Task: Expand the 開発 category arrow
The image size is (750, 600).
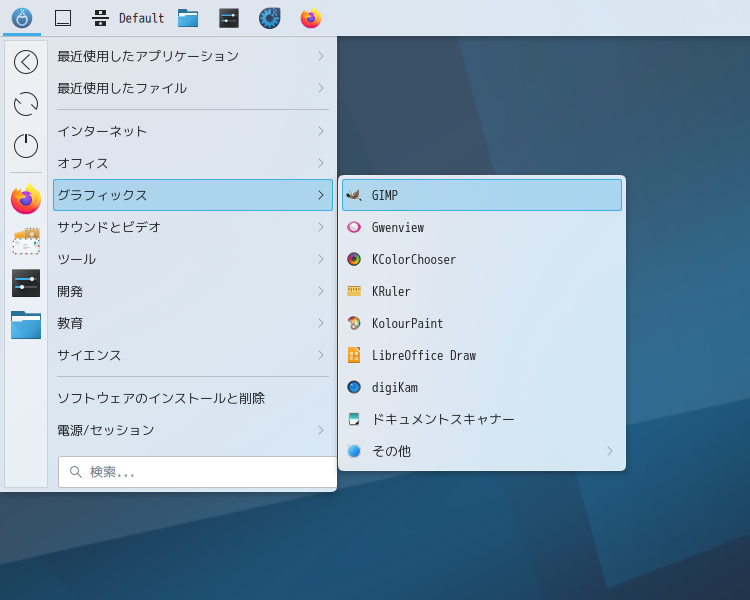Action: click(x=321, y=291)
